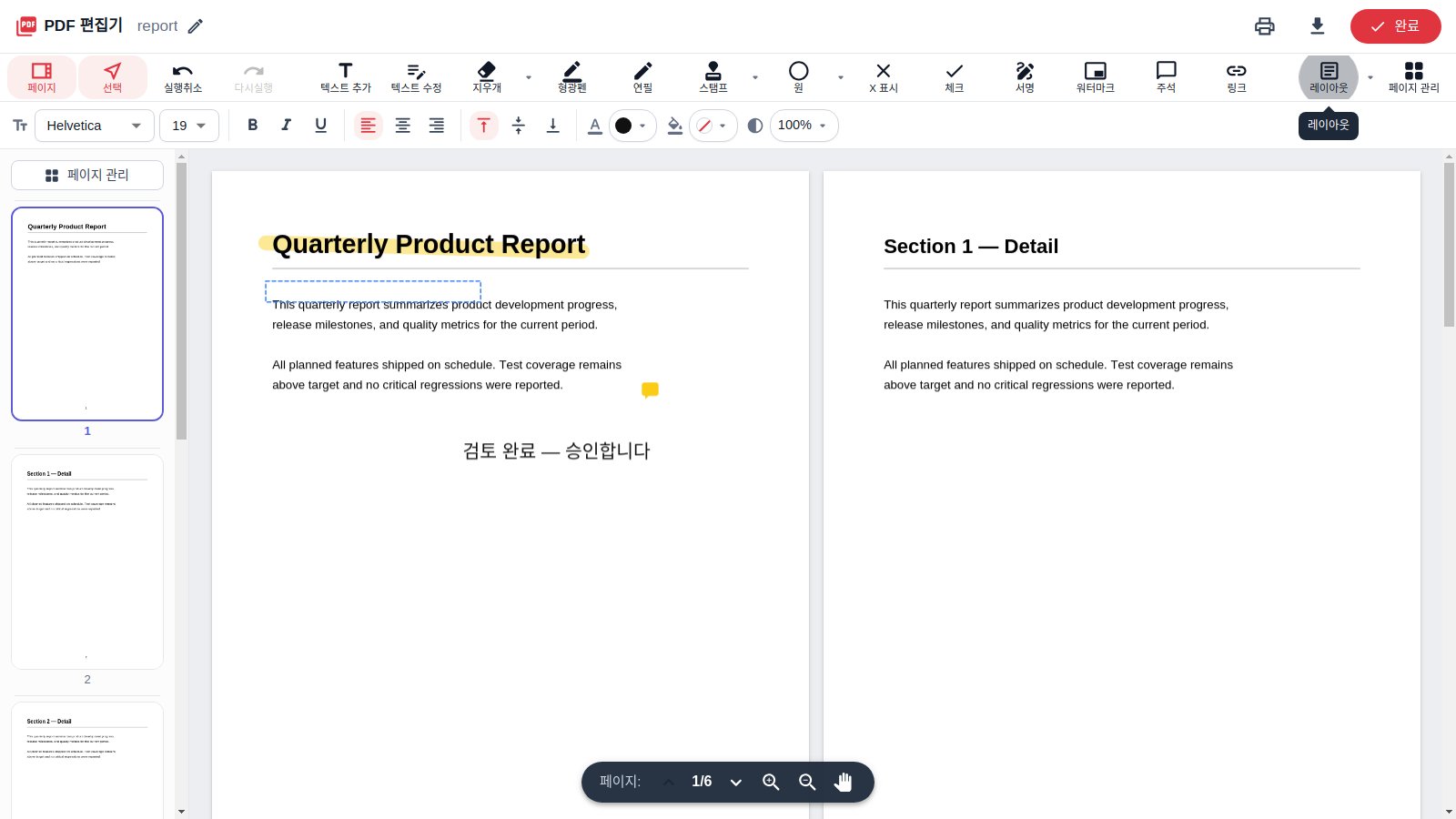This screenshot has height=819, width=1456.
Task: Click the 텍스트 추가 tool
Action: 346,77
